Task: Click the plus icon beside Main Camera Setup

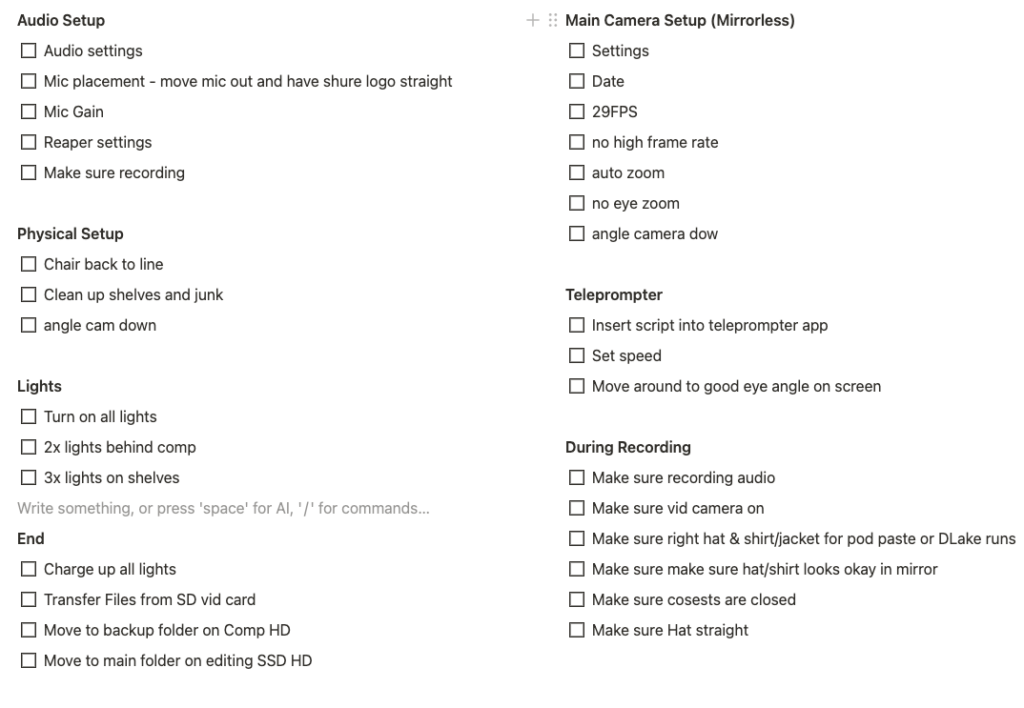Action: pyautogui.click(x=533, y=20)
